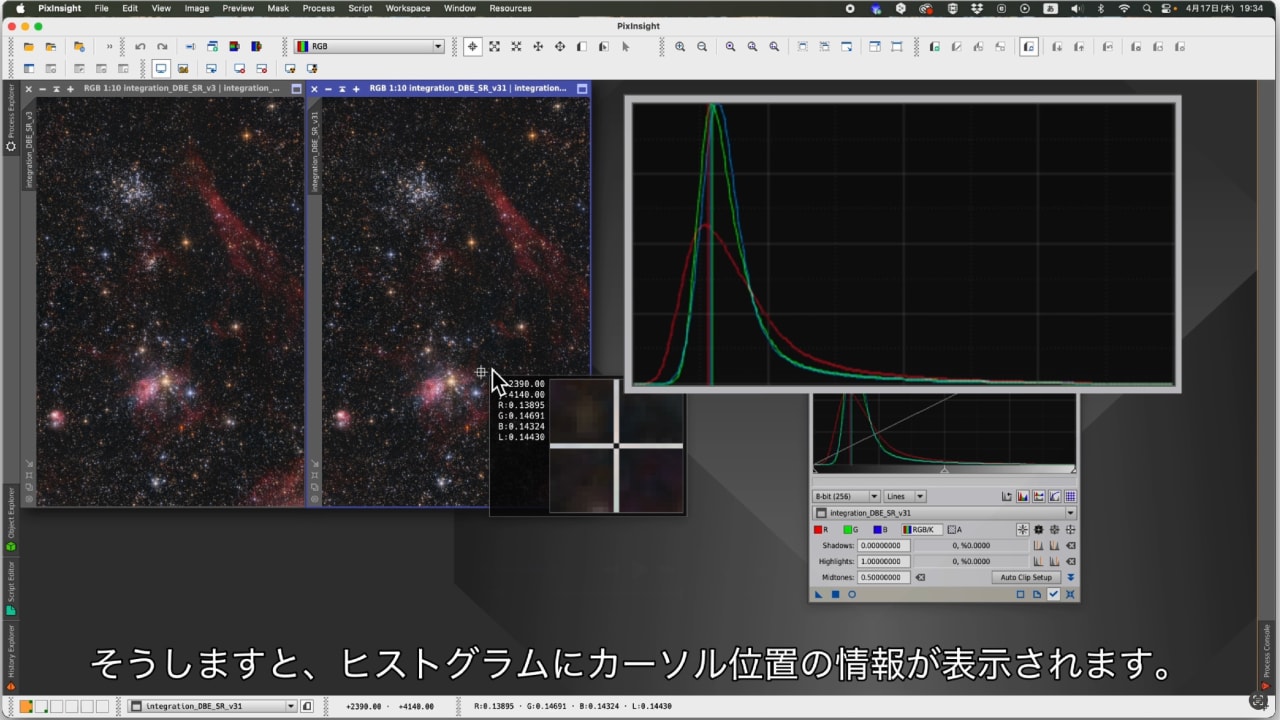The width and height of the screenshot is (1280, 720).
Task: Open the integration_DBE_SR_v31 view selector in histogram panel
Action: coord(944,513)
